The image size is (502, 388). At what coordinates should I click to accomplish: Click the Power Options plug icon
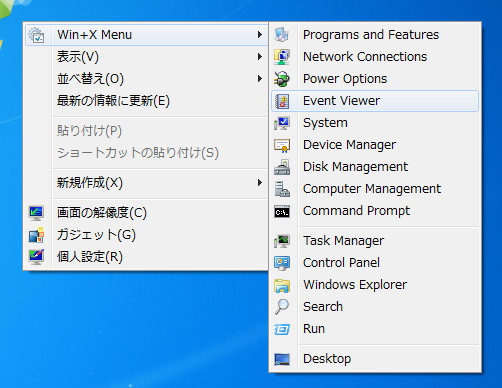point(282,79)
